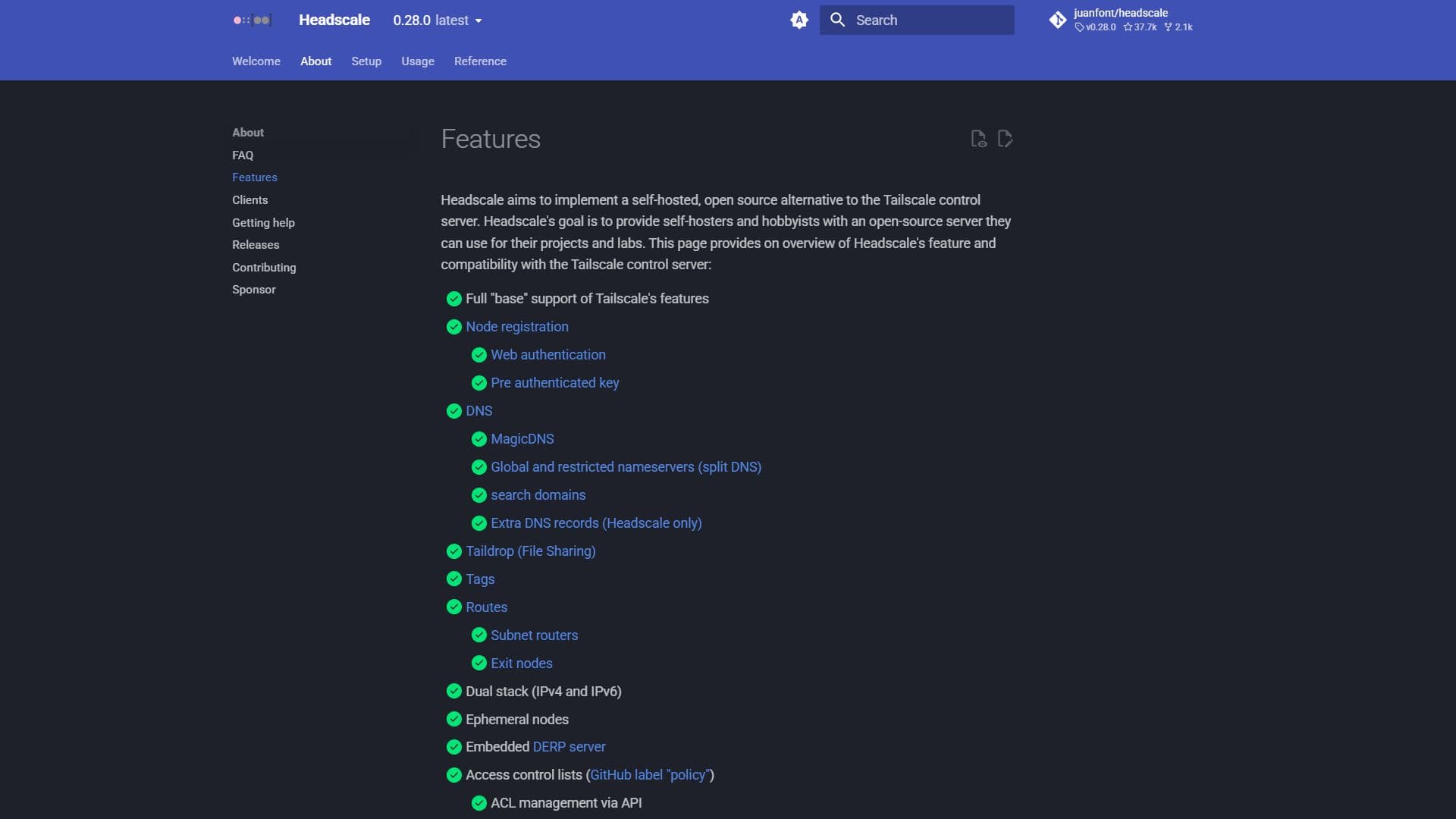1456x819 pixels.
Task: Select About in the sidebar
Action: [x=248, y=133]
